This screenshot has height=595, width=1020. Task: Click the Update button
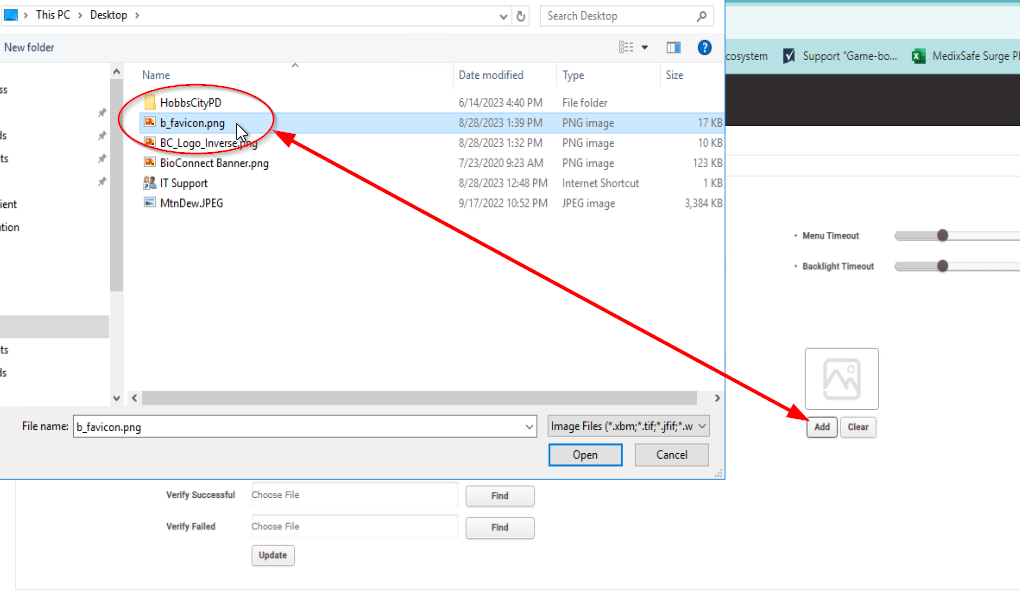pyautogui.click(x=273, y=555)
